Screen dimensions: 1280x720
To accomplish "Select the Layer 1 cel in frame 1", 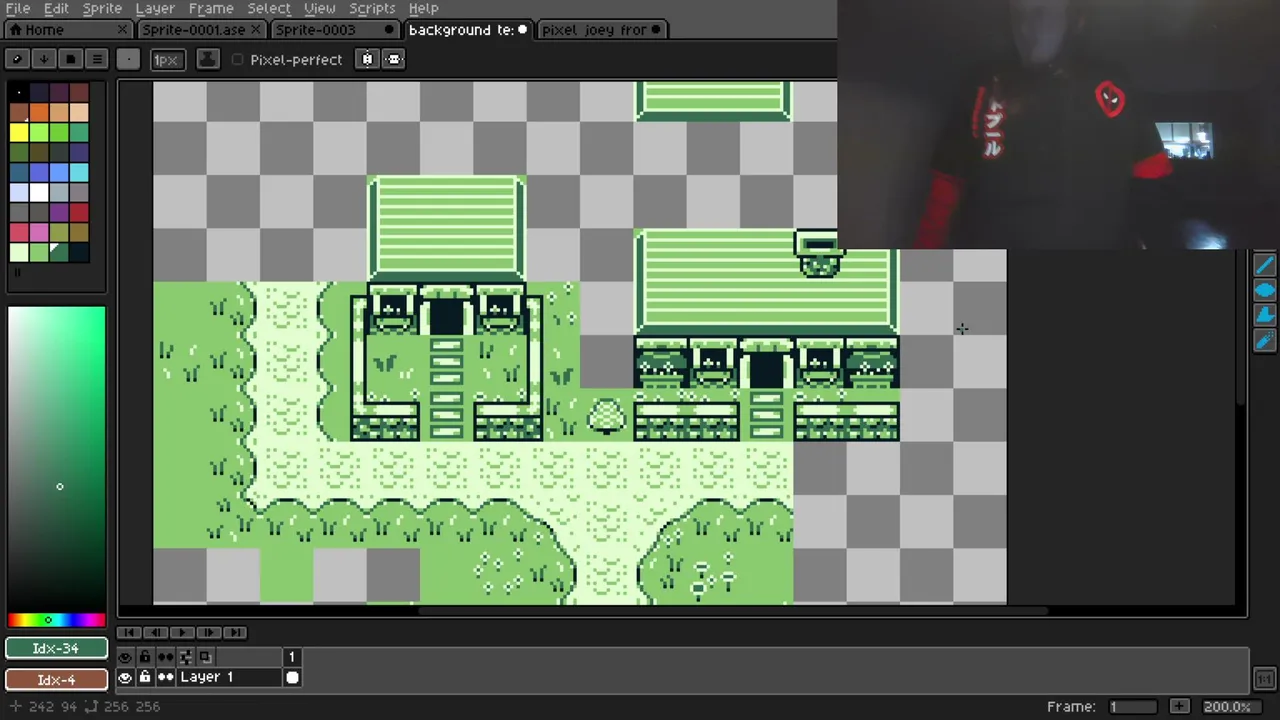I will click(x=292, y=677).
